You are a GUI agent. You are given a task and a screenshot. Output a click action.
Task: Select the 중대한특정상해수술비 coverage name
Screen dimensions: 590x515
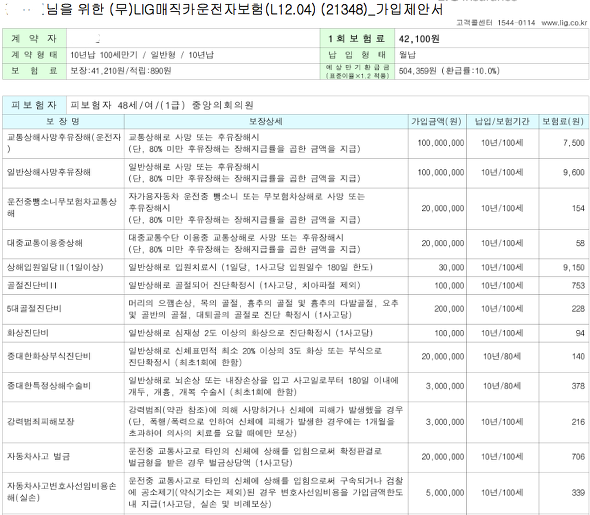[49, 386]
